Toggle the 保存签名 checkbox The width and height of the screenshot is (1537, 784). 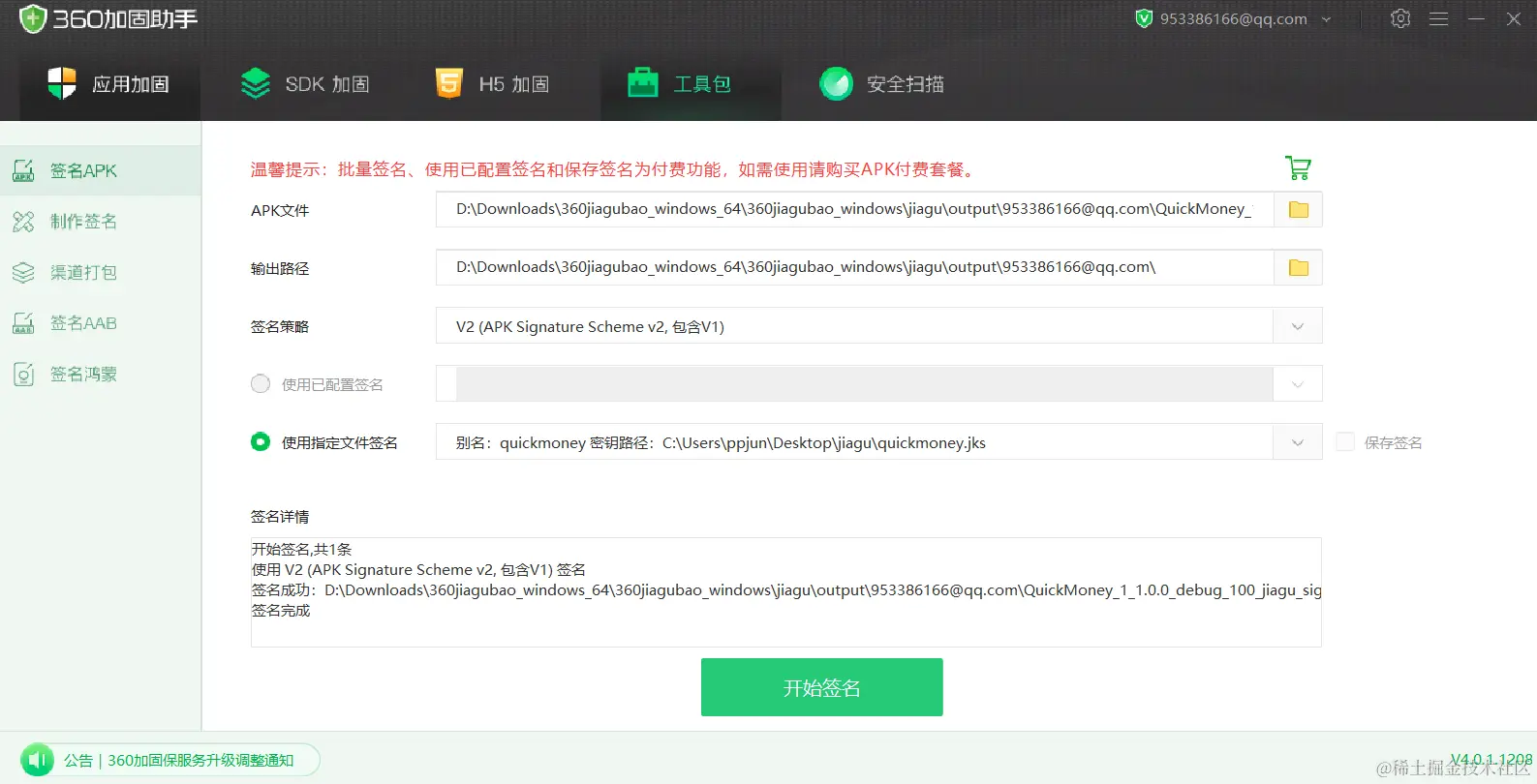pos(1344,441)
